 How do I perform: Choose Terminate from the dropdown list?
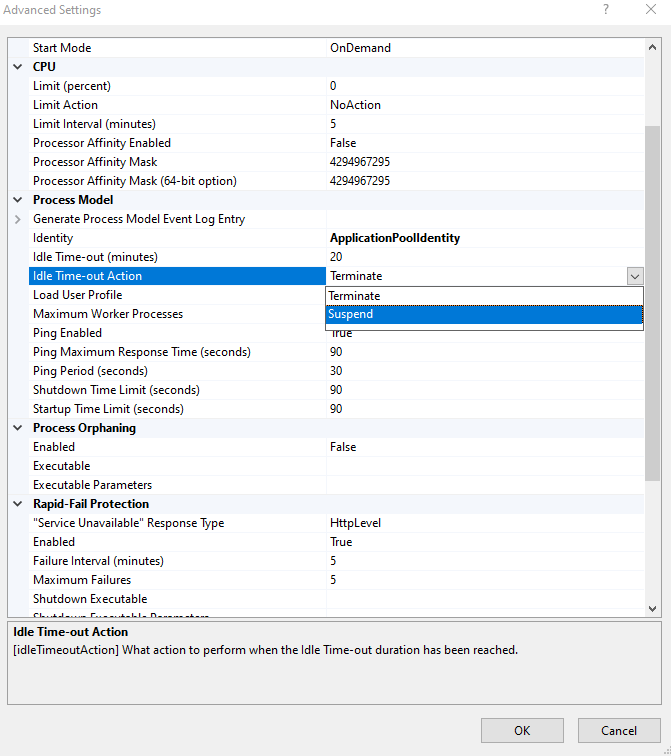(484, 296)
